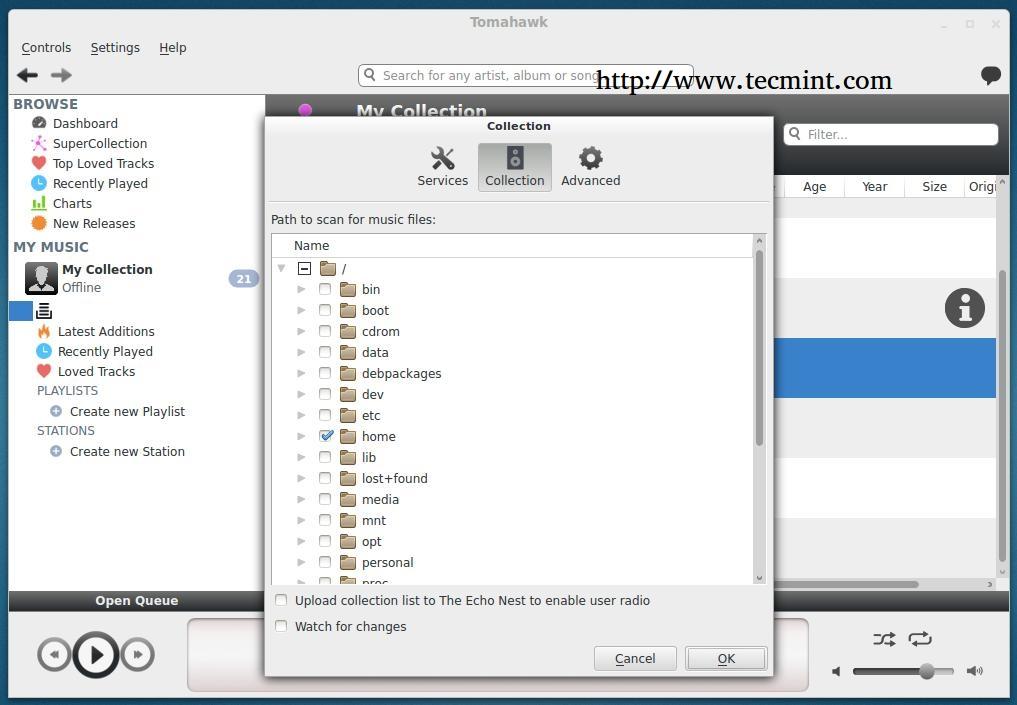Click the speech bubble icon at top right
This screenshot has height=705, width=1017.
coord(990,75)
